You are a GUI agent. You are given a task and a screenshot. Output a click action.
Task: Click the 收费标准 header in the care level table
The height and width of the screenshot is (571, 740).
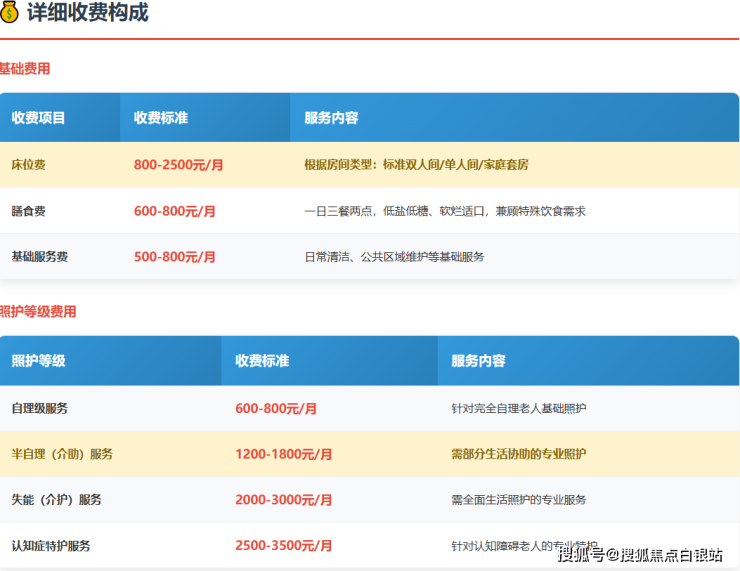(262, 361)
